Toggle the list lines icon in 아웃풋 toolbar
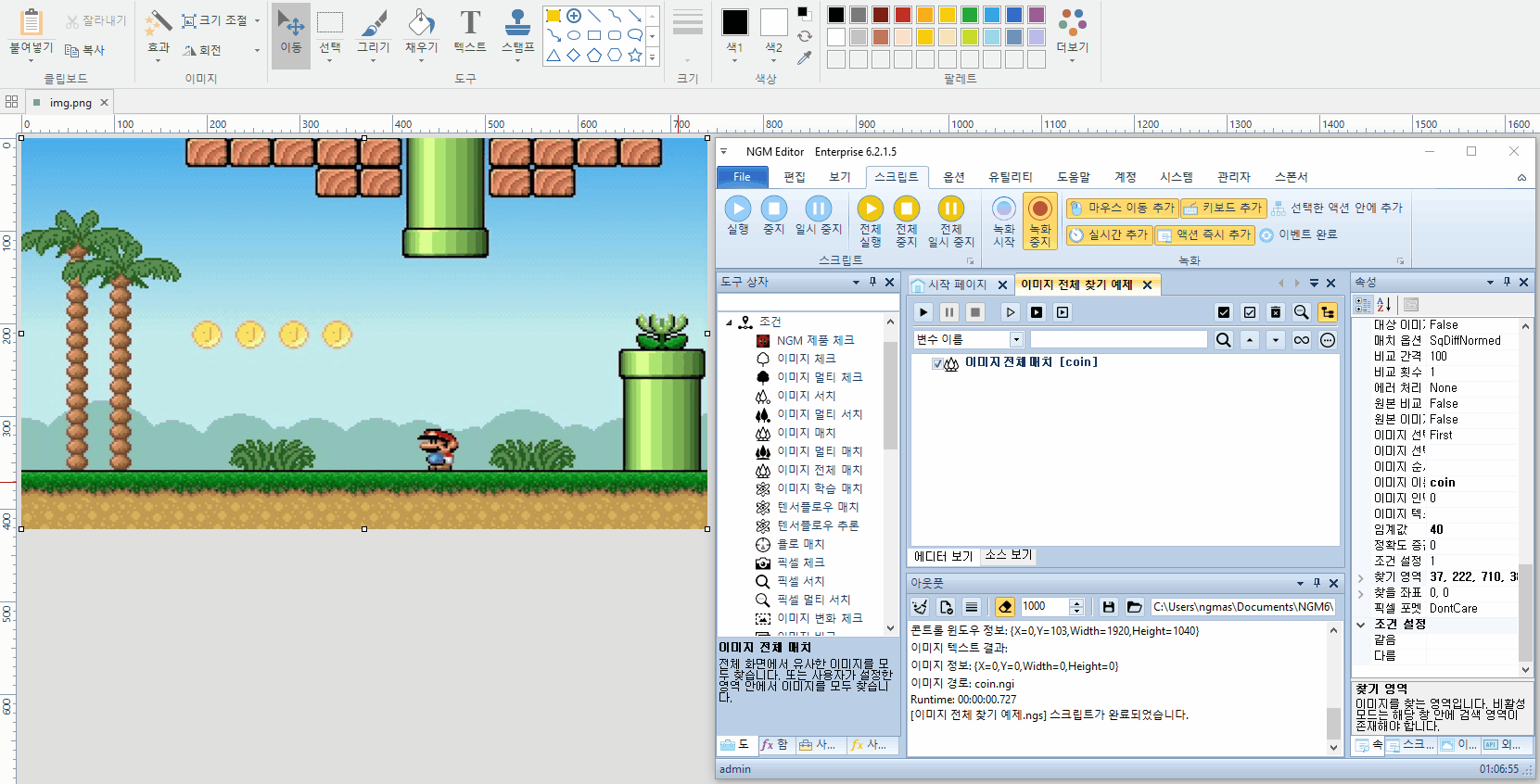Image resolution: width=1540 pixels, height=784 pixels. 972,607
